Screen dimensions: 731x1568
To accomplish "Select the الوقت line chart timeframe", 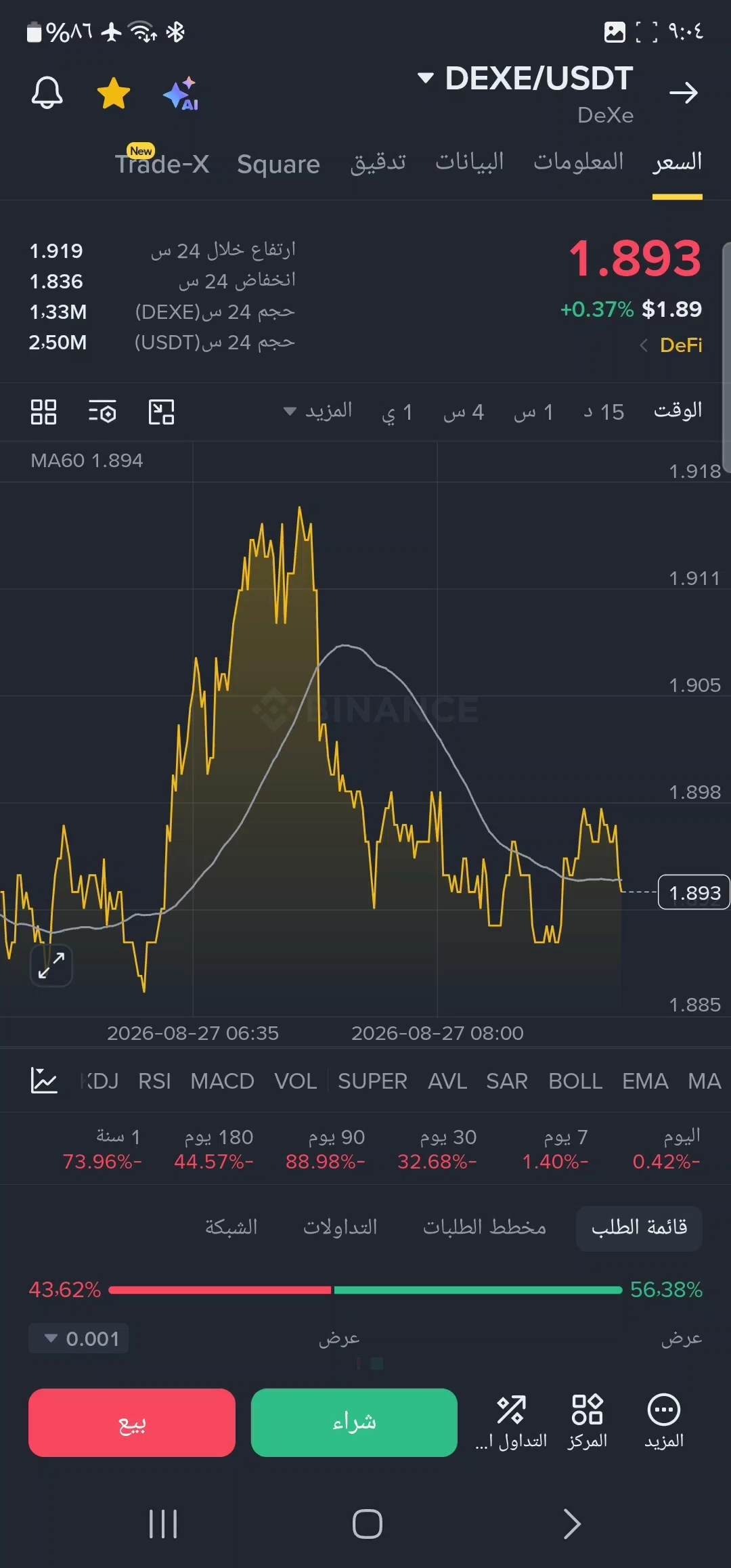I will [678, 411].
